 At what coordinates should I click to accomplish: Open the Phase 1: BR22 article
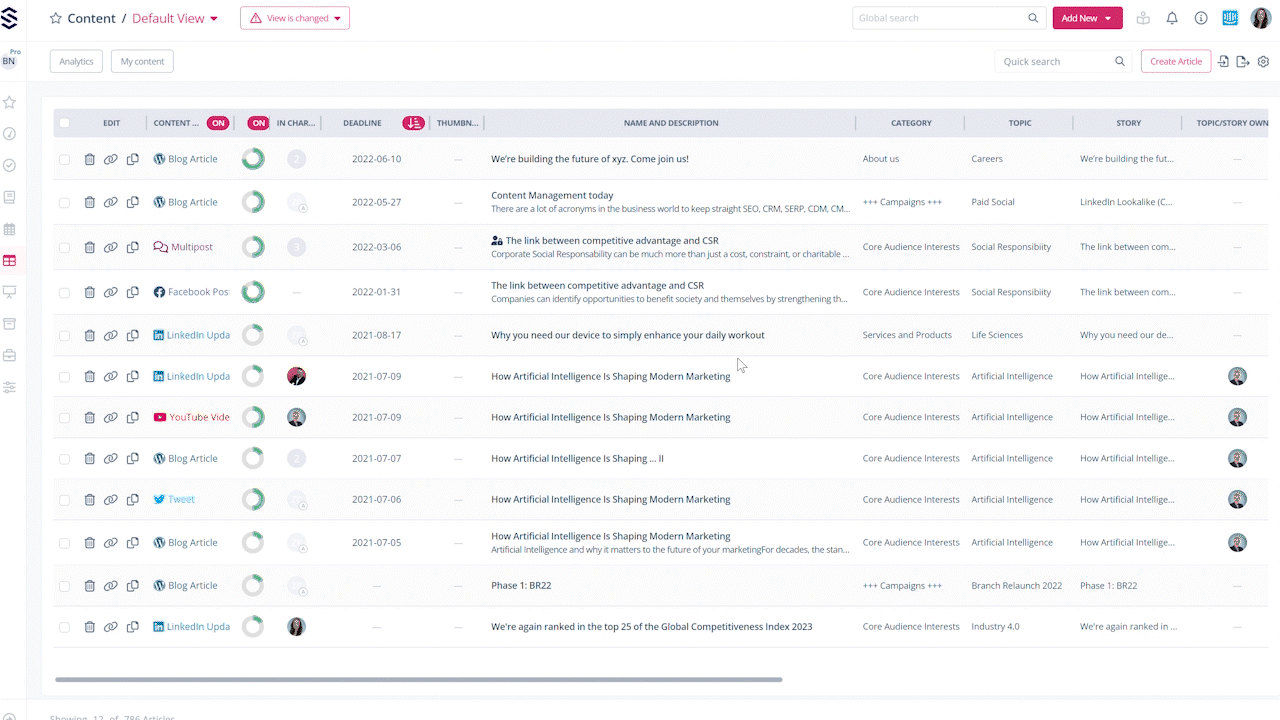pyautogui.click(x=521, y=586)
